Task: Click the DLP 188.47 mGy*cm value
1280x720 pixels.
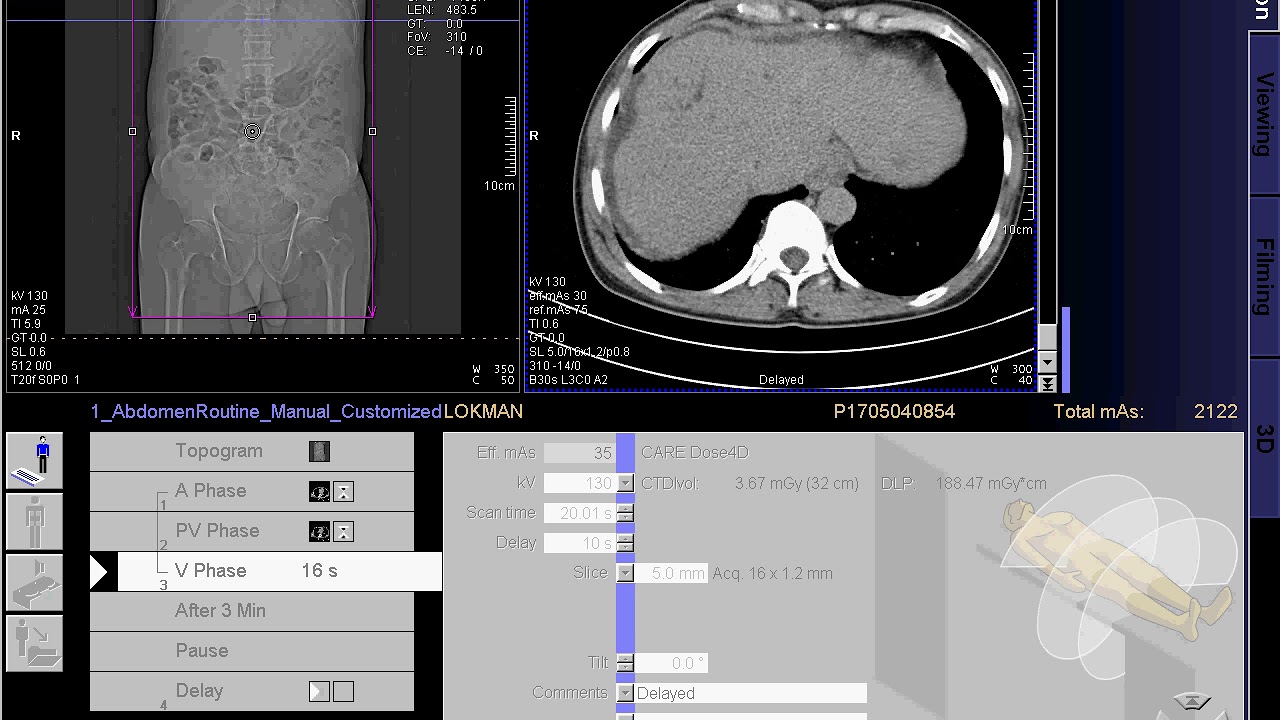Action: tap(991, 483)
